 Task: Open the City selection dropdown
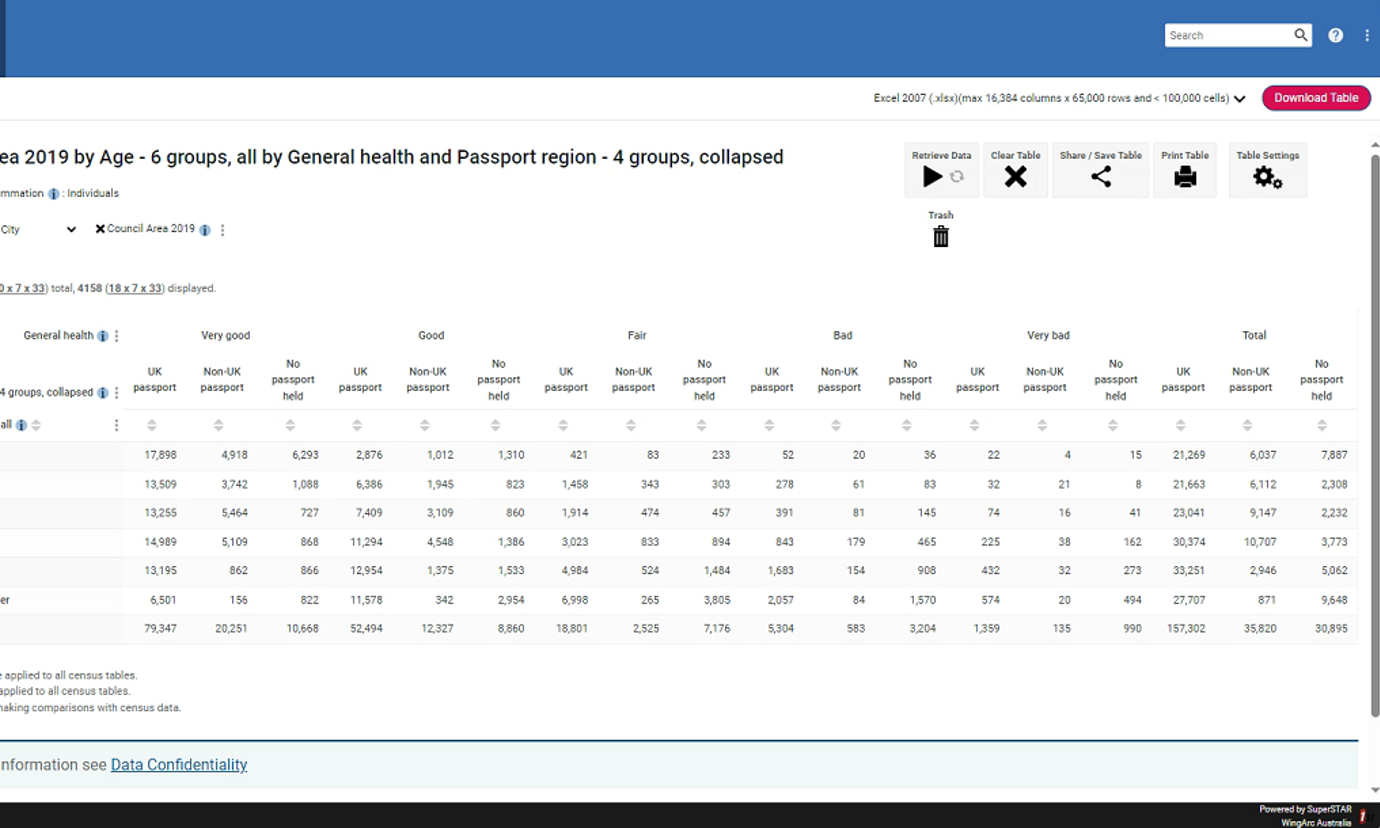[71, 229]
